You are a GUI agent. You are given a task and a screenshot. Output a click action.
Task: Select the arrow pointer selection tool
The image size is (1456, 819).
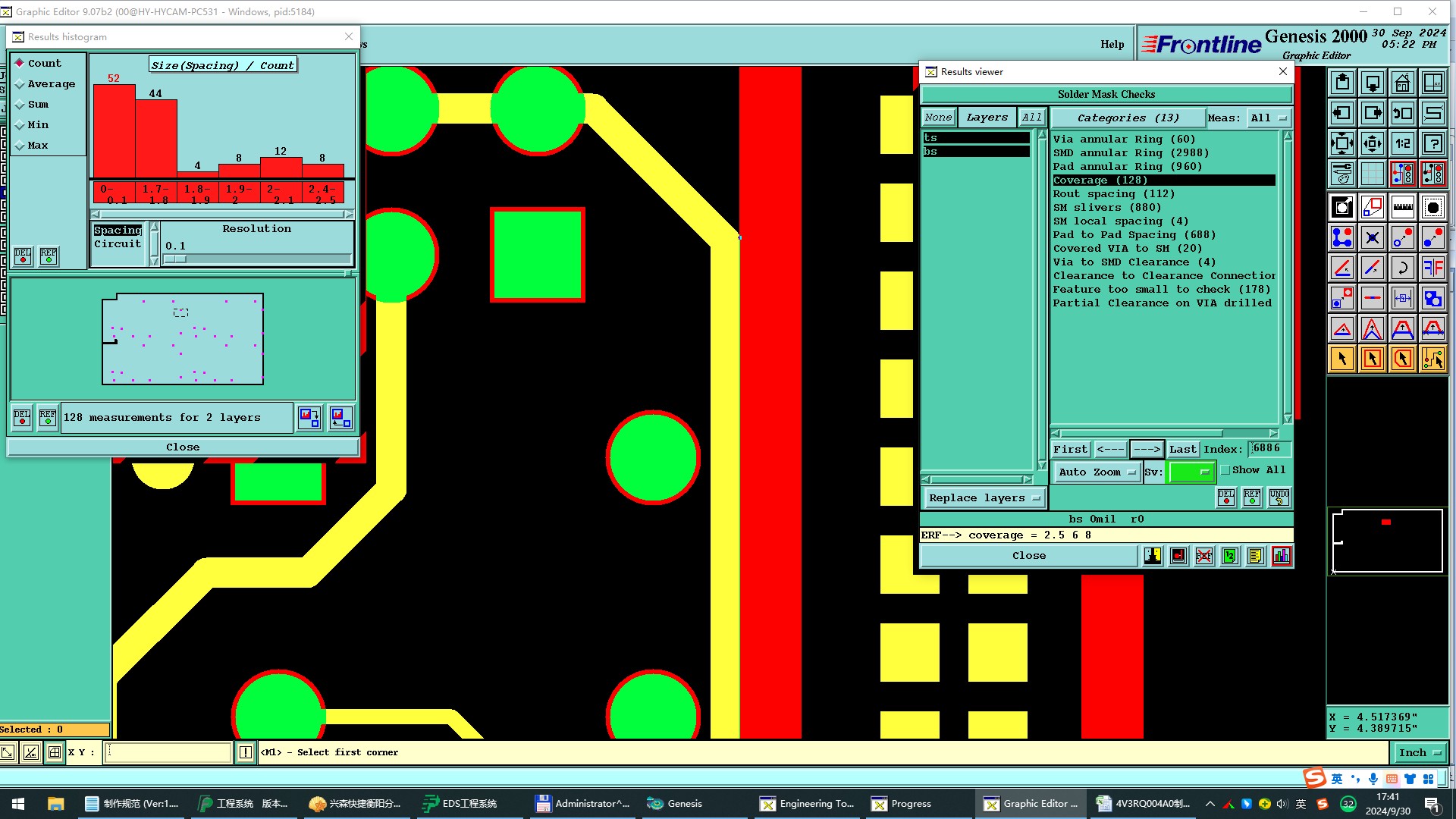click(x=1341, y=359)
